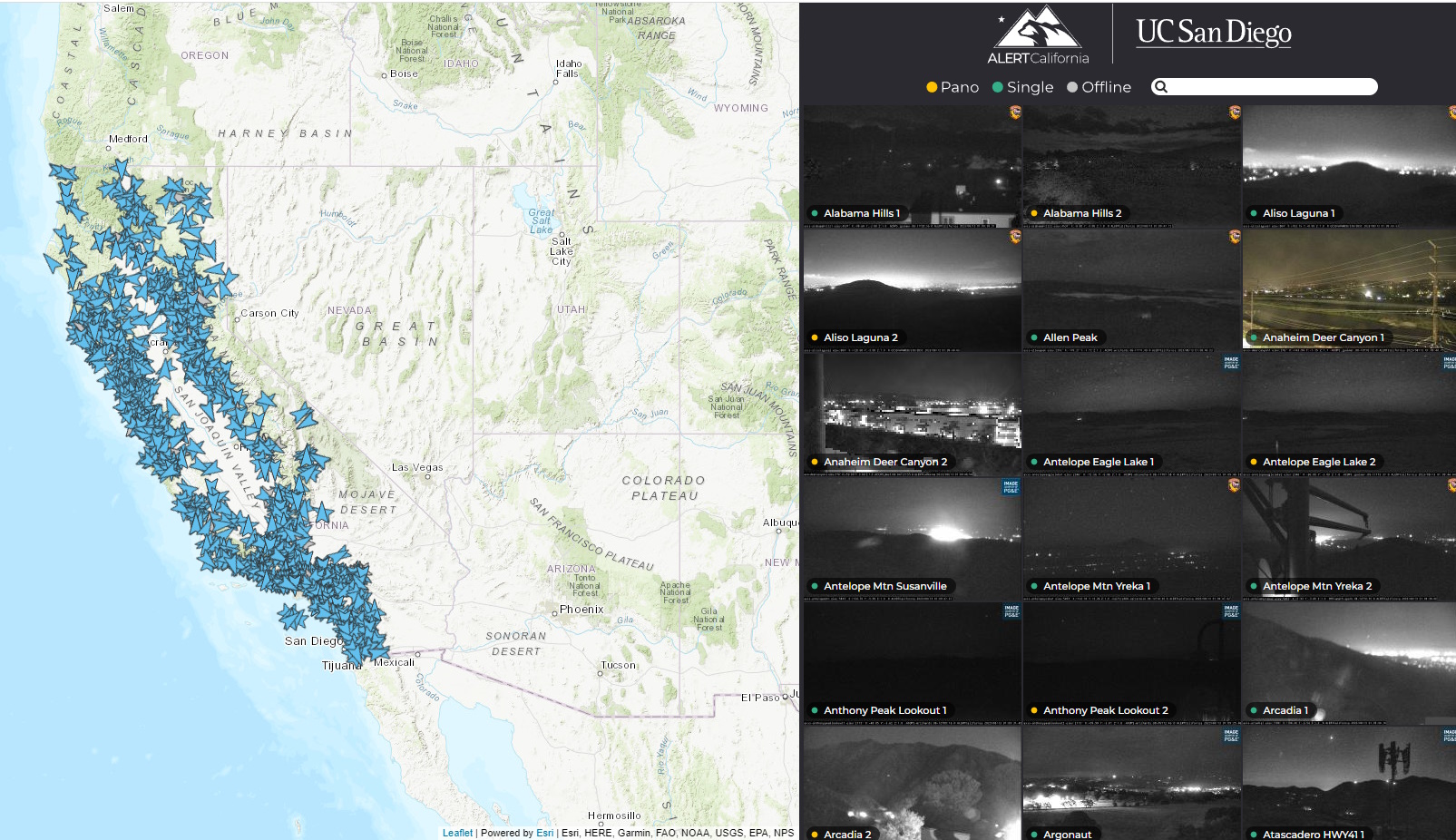The image size is (1456, 840).
Task: Click the Cal Fire badge on Allen Peak
Action: [1234, 237]
